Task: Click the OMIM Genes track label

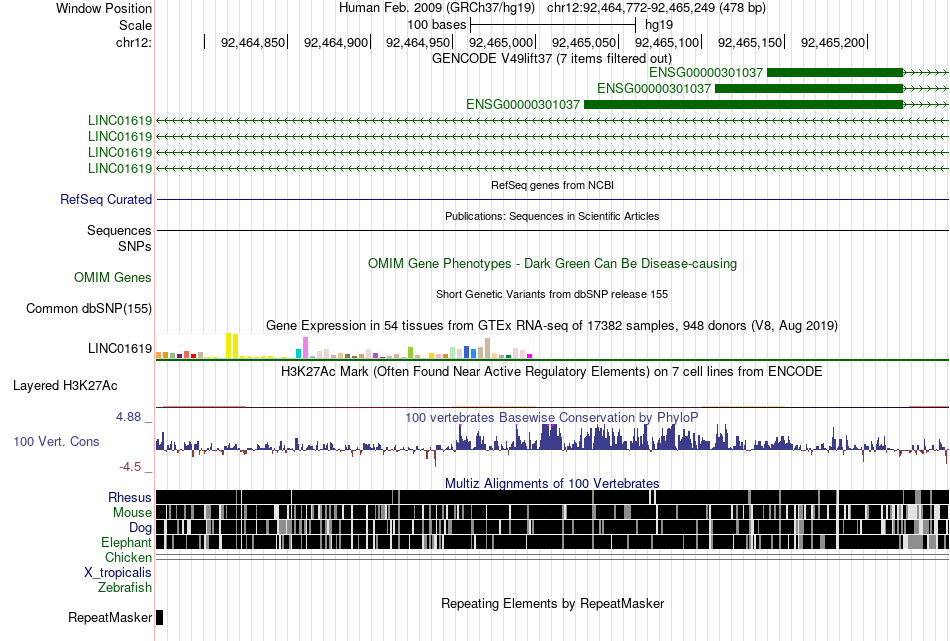Action: click(113, 277)
